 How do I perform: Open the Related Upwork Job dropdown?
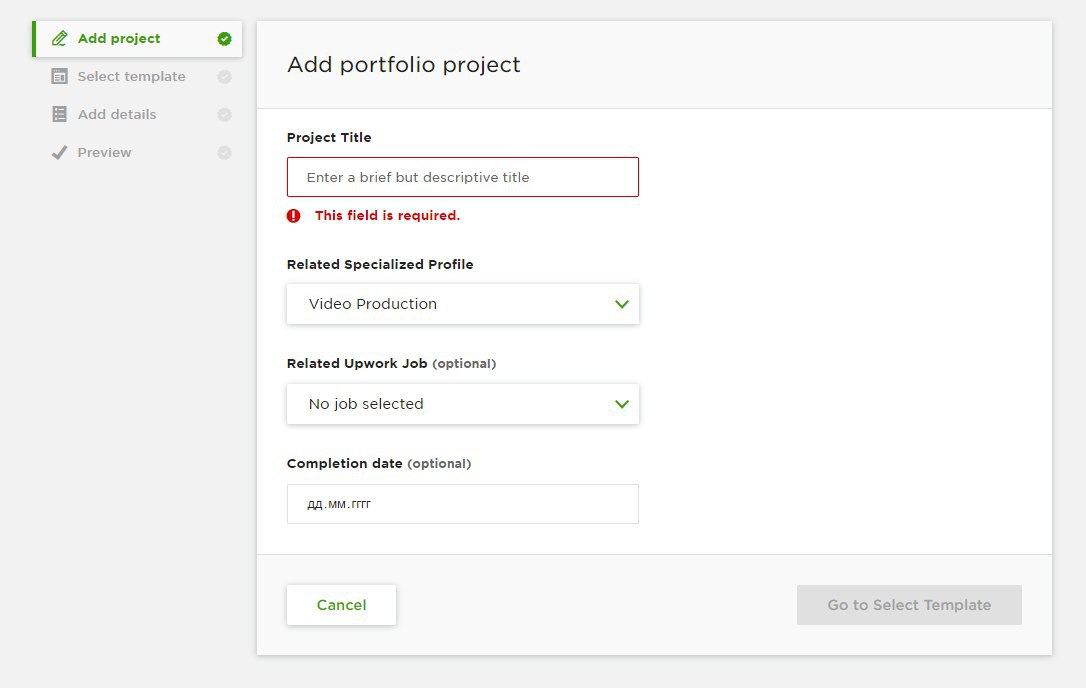(463, 404)
